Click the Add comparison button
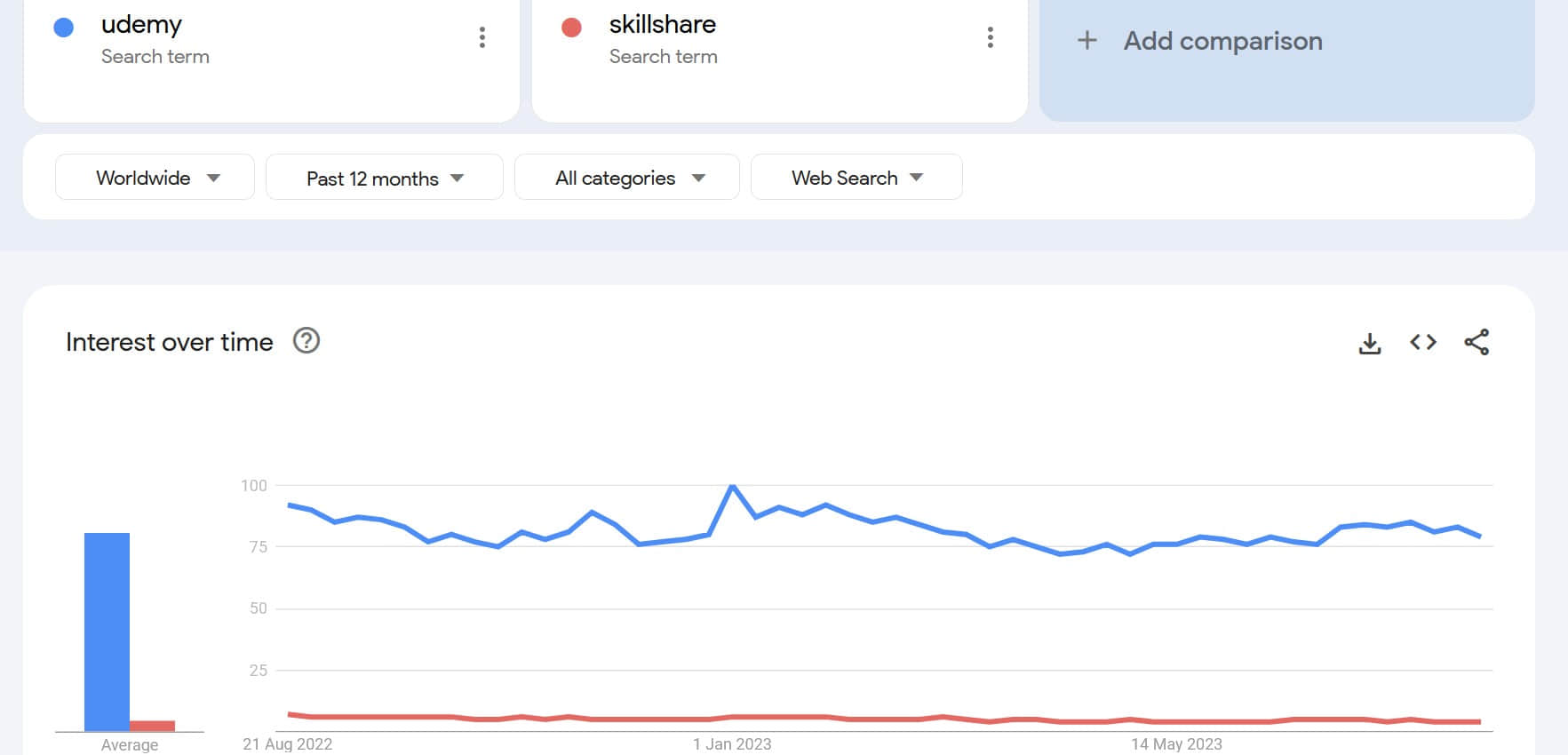 coord(1222,41)
